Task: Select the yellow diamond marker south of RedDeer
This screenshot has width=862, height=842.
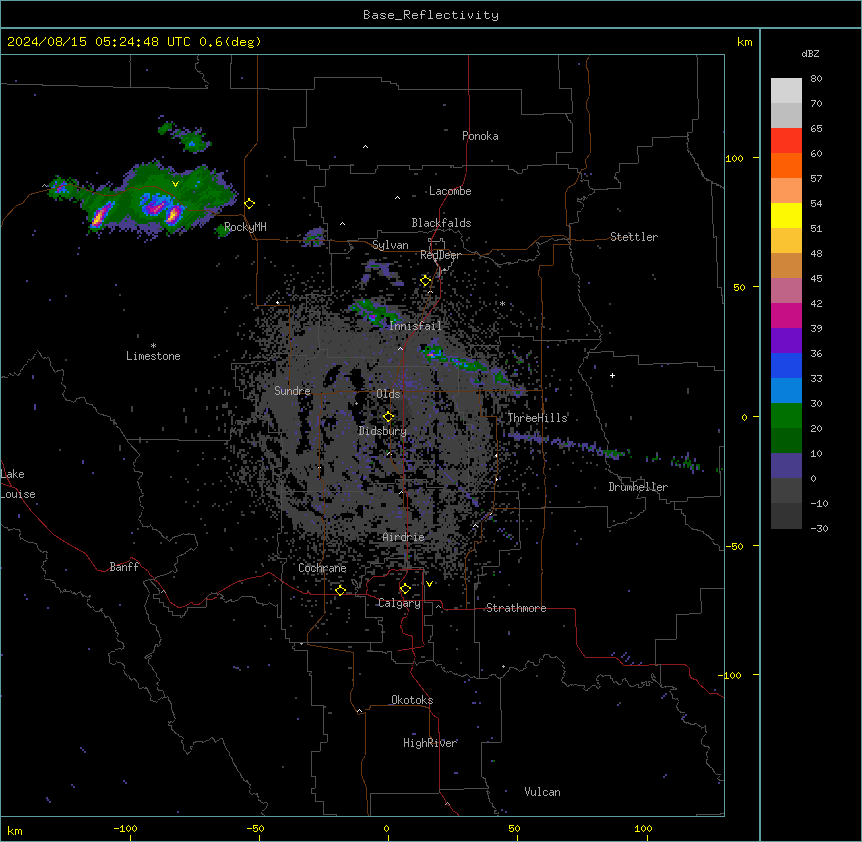Action: [426, 281]
